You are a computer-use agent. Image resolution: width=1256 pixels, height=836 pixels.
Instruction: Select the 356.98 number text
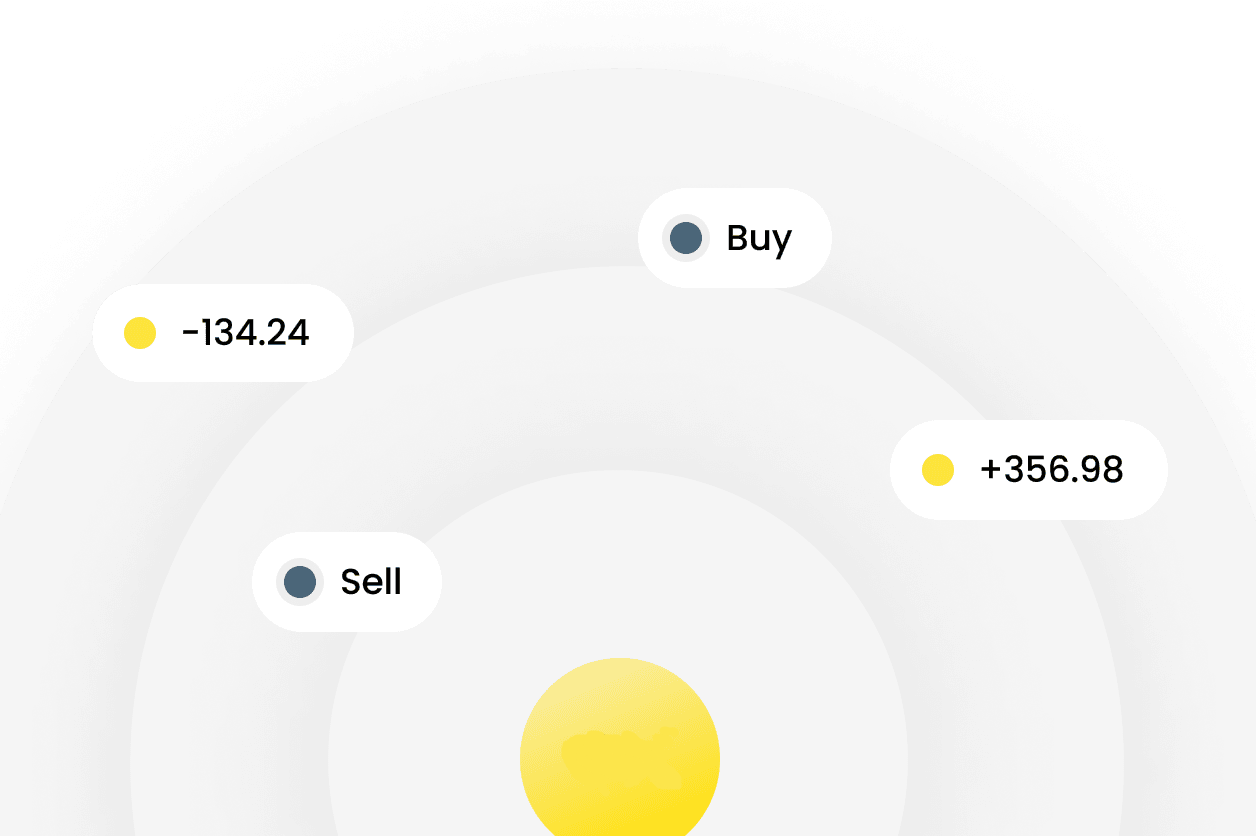(x=1064, y=470)
